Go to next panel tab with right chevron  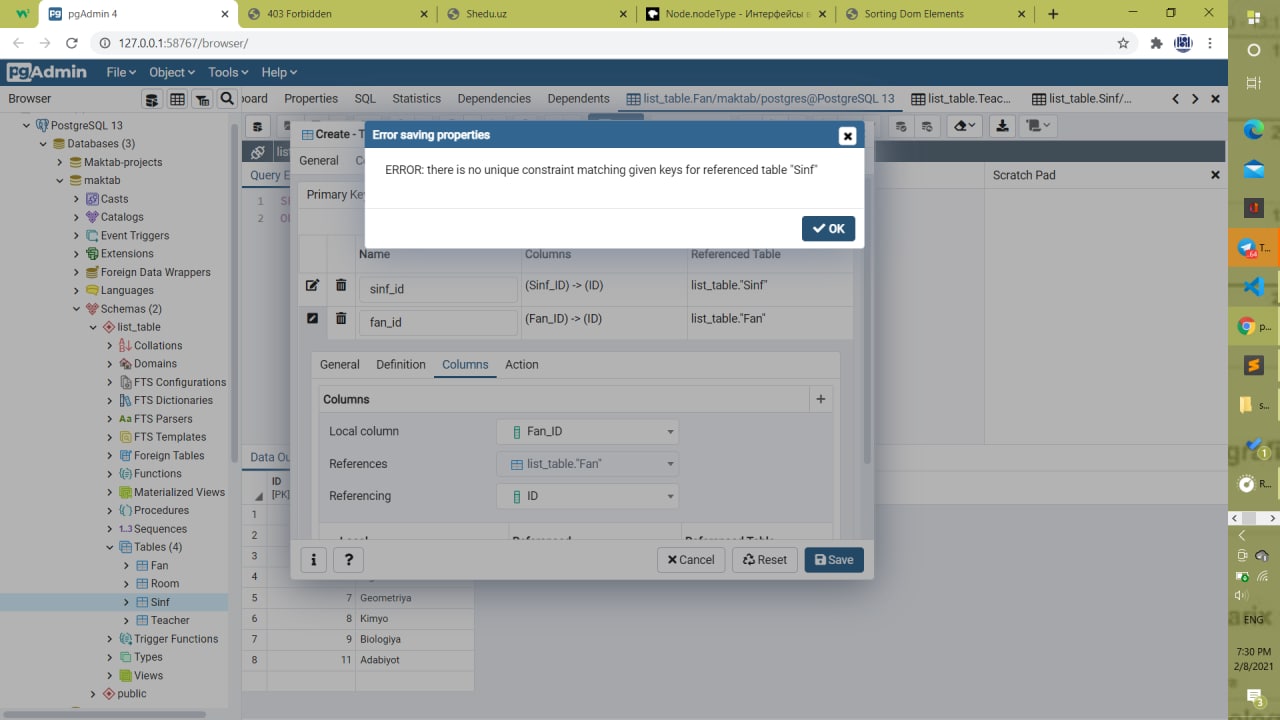click(1195, 99)
